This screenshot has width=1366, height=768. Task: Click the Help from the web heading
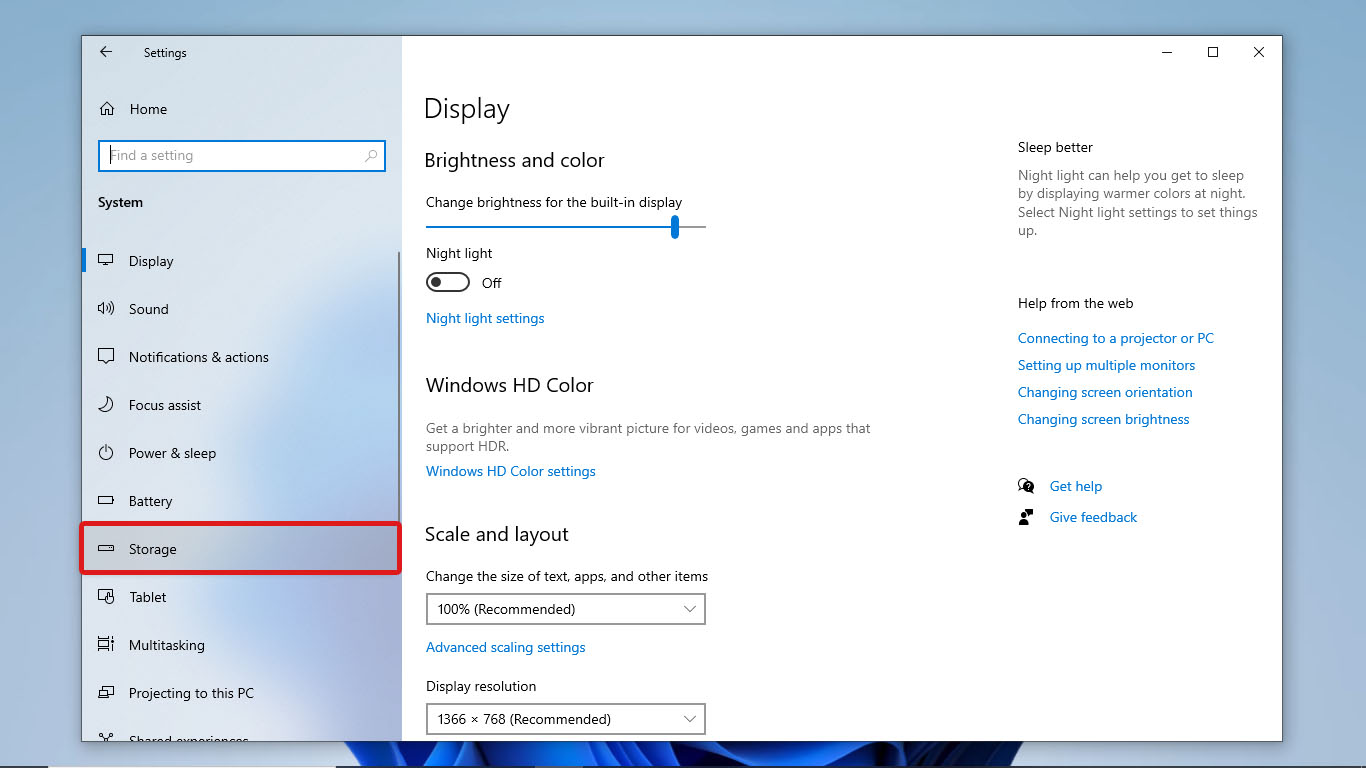tap(1075, 303)
